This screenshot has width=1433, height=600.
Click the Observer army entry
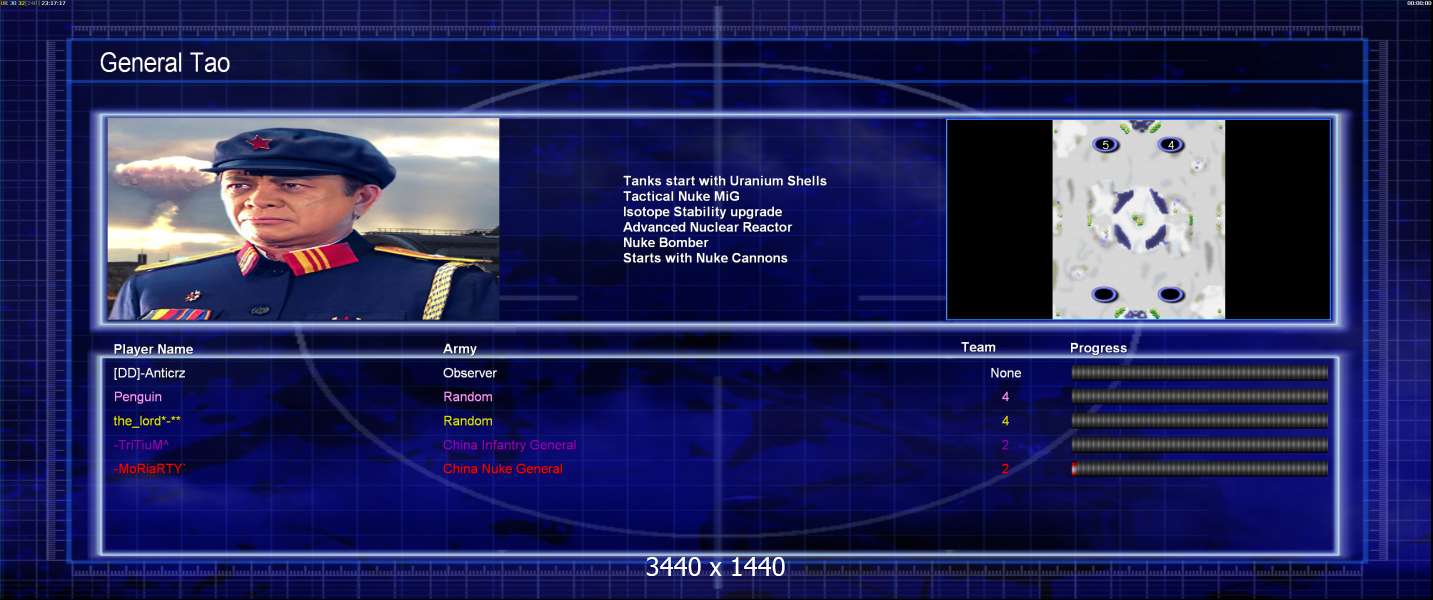[470, 373]
